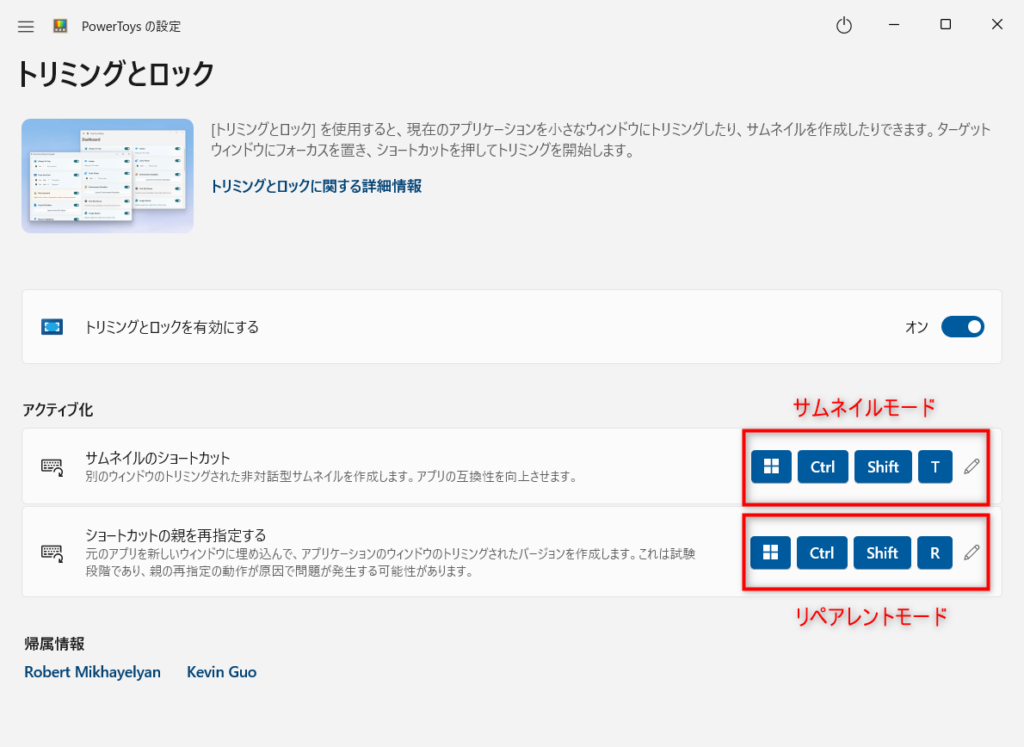Toggle トリミングとロックを有効にする switch off

(963, 326)
